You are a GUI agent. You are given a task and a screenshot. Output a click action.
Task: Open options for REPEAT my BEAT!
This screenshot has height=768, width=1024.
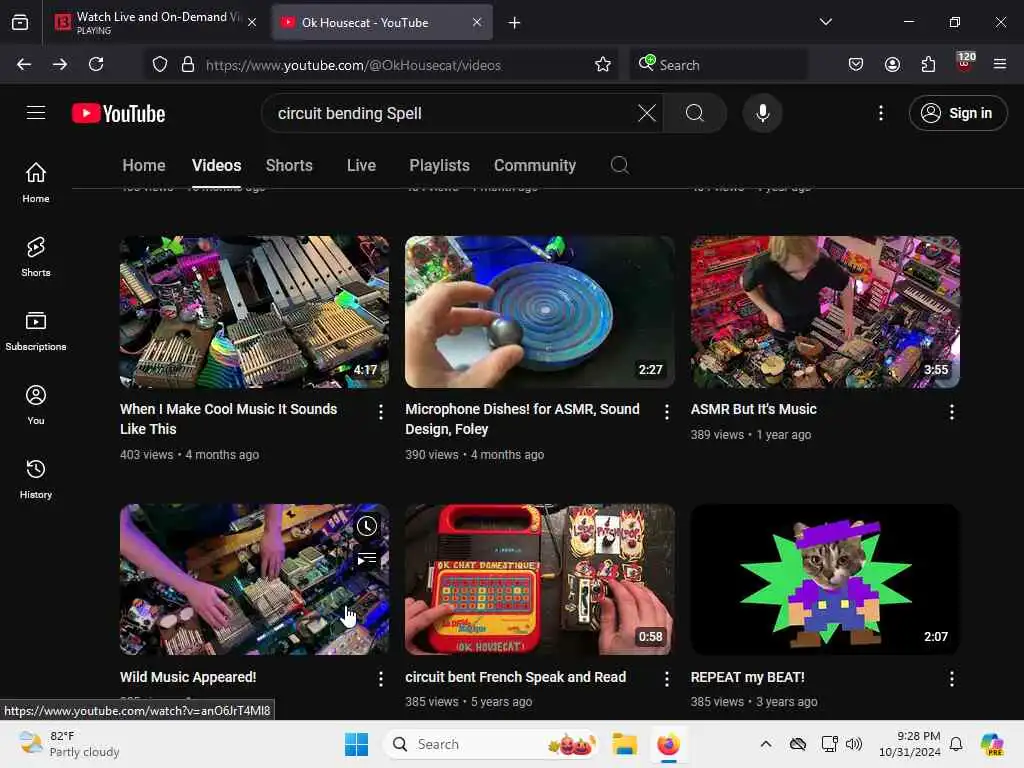(x=952, y=679)
